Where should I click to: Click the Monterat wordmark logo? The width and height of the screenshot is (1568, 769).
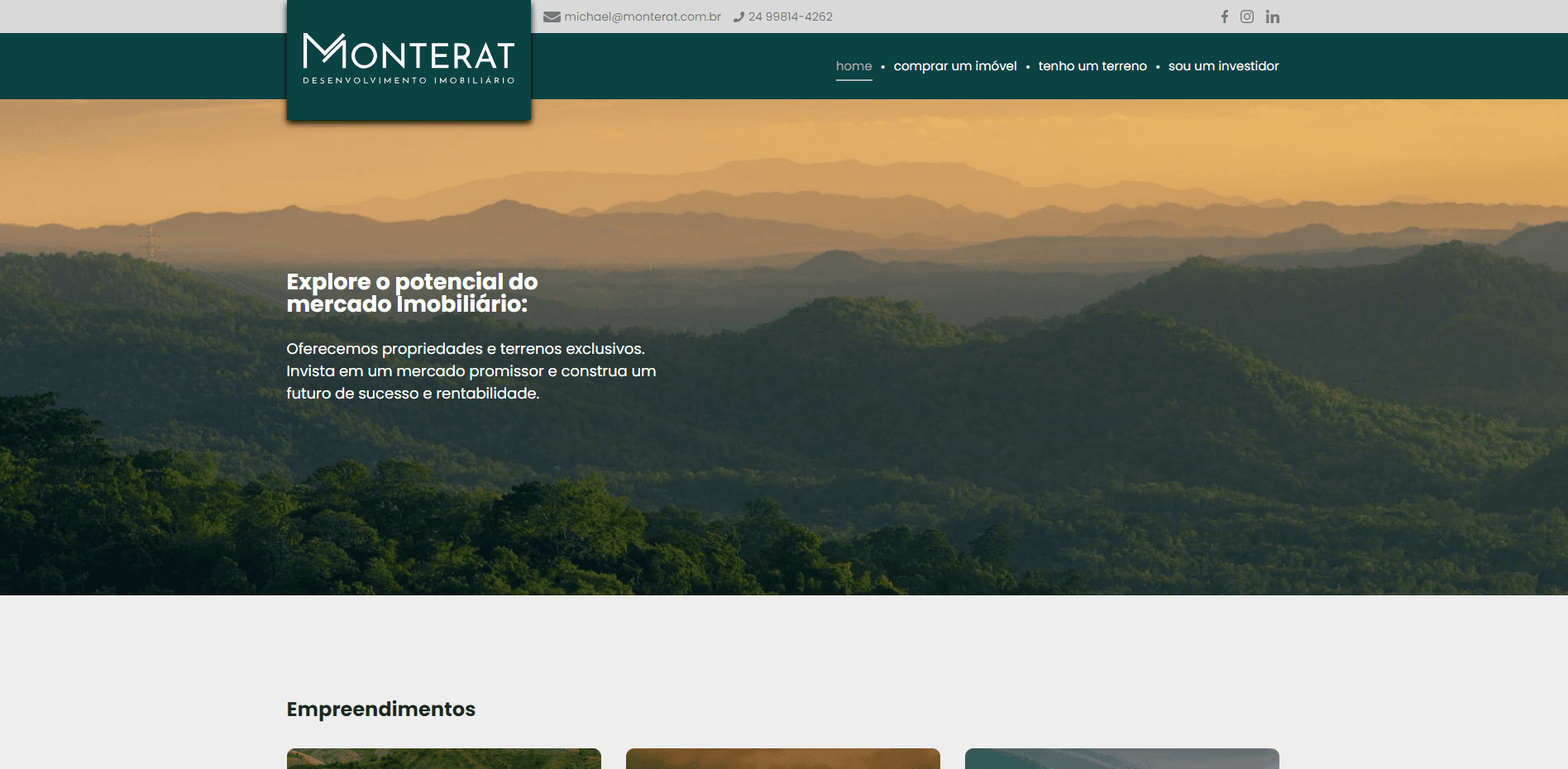(409, 52)
